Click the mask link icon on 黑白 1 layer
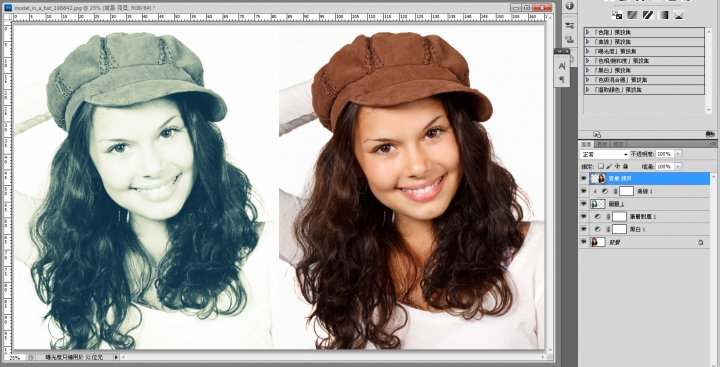The width and height of the screenshot is (720, 367). 608,229
